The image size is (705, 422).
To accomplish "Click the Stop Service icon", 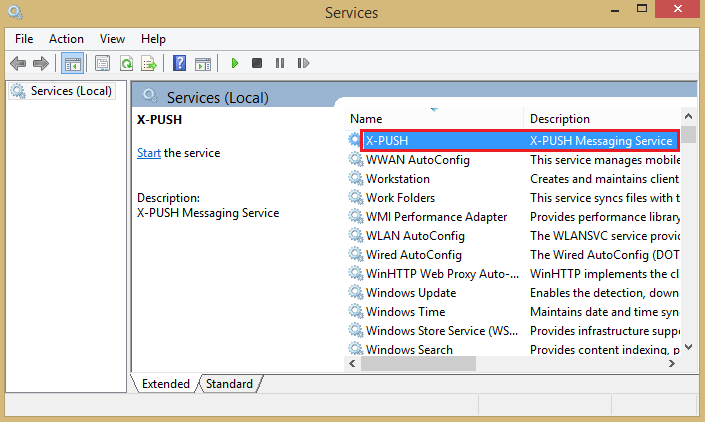I will tap(257, 63).
